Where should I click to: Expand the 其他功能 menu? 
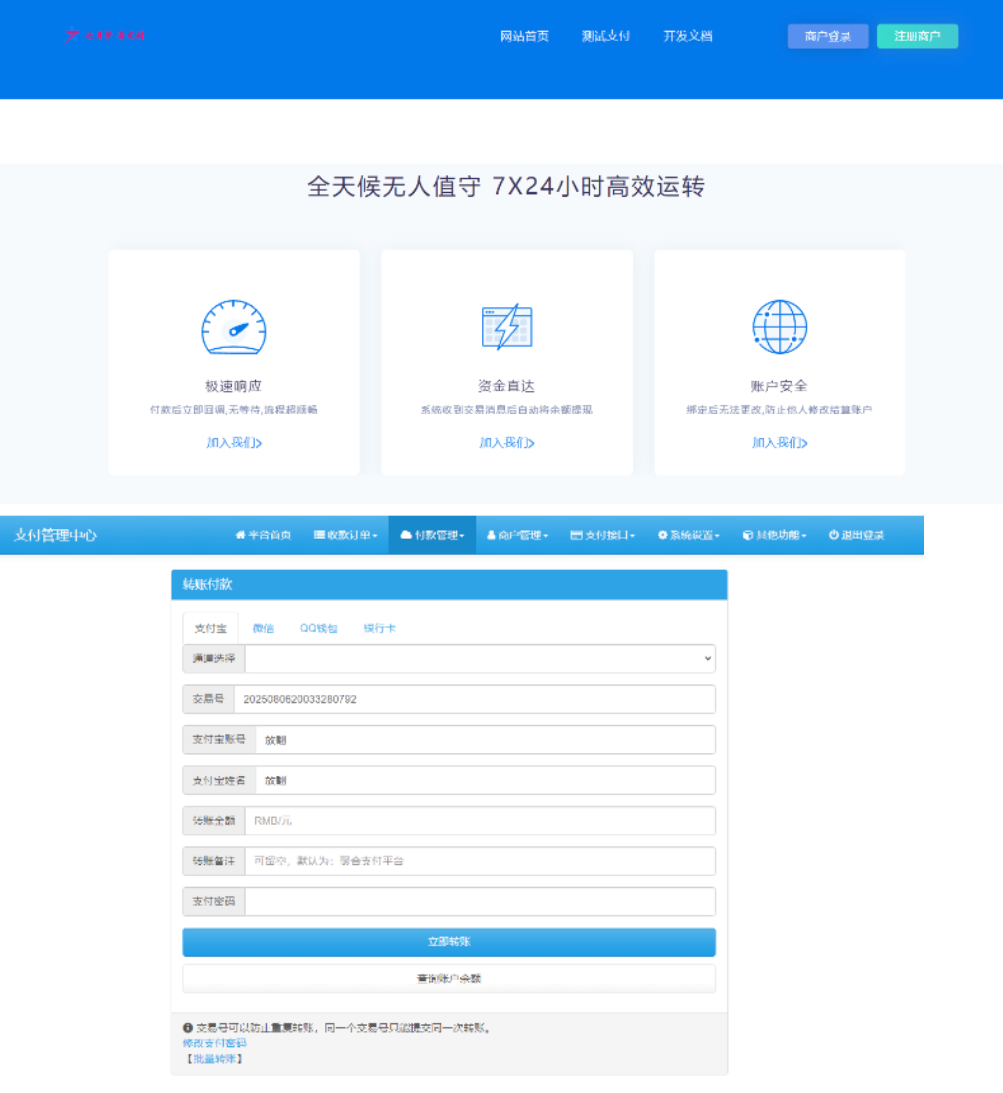[x=774, y=535]
